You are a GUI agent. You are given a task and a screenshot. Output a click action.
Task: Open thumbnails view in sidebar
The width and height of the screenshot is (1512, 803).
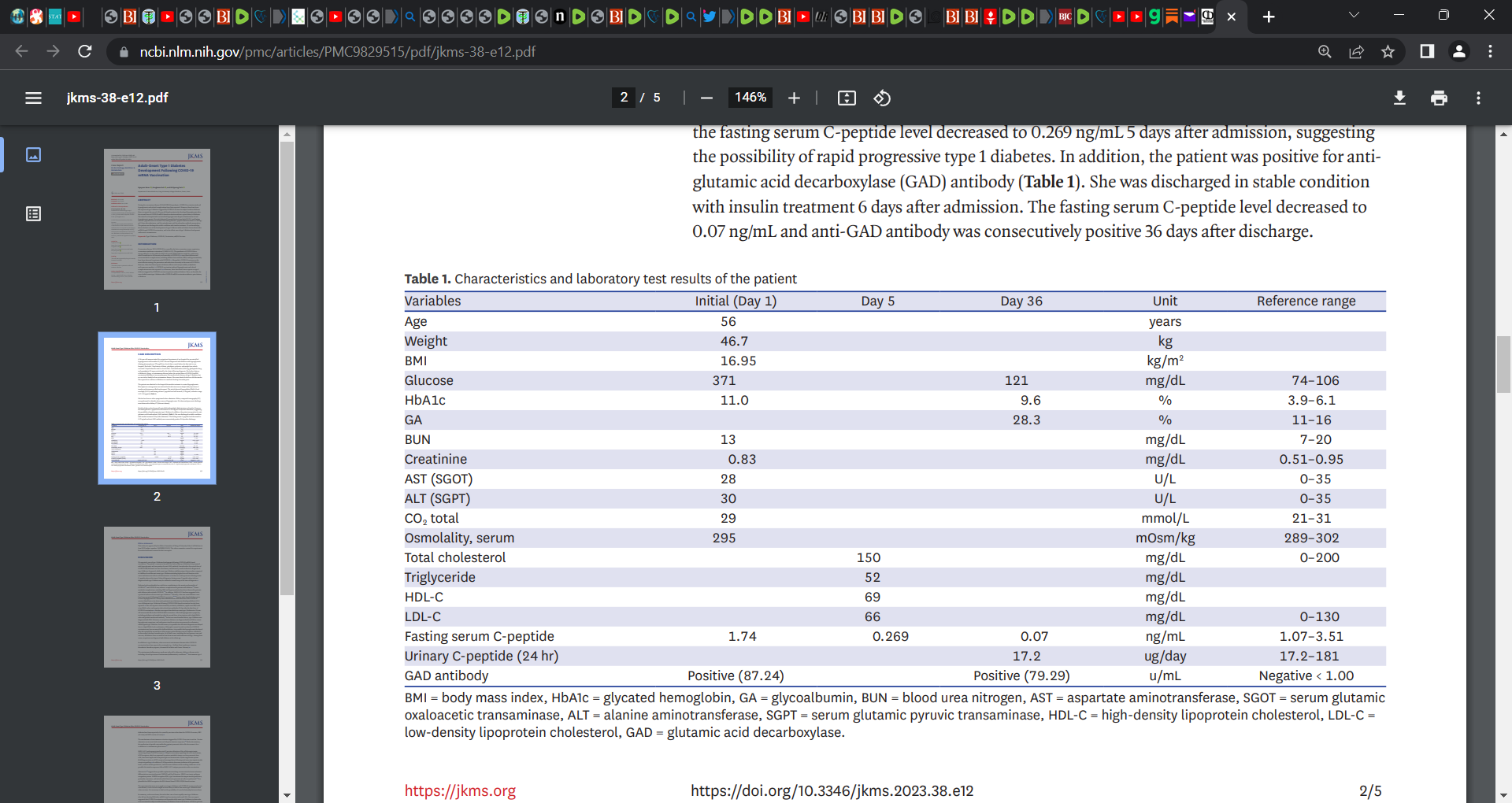[x=33, y=154]
